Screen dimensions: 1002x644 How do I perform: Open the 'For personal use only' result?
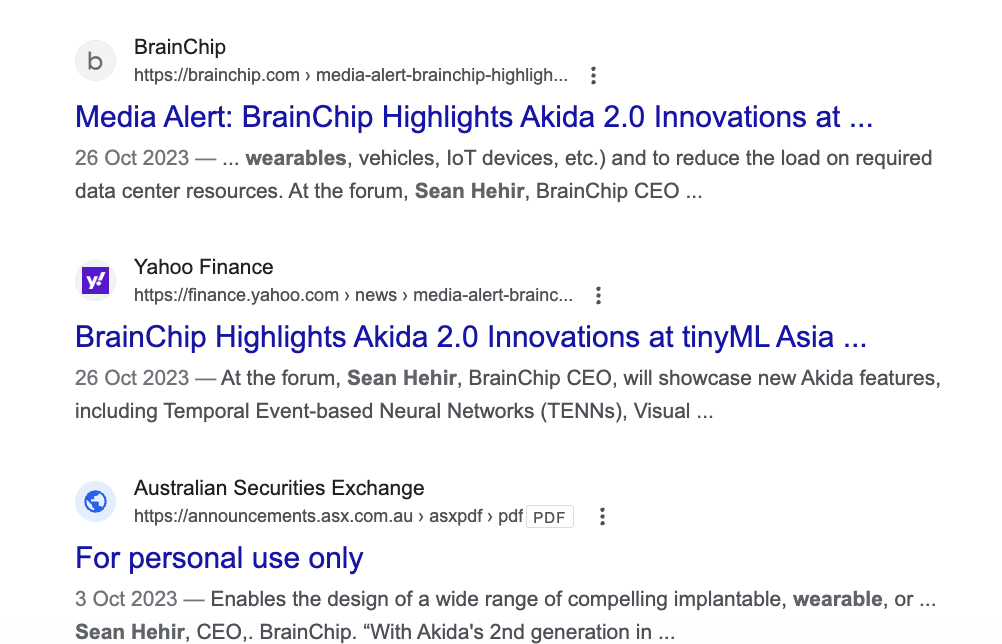tap(219, 558)
